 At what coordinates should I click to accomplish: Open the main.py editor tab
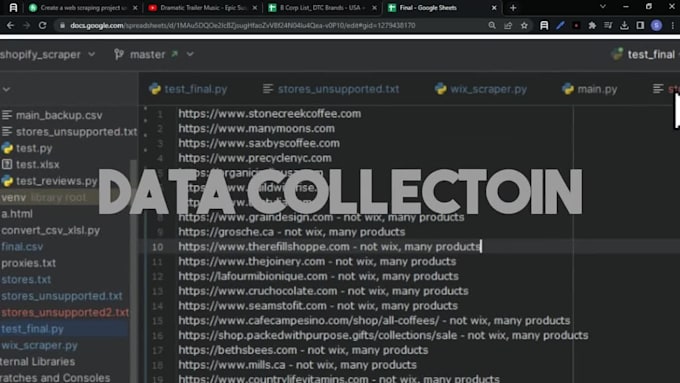pos(589,89)
